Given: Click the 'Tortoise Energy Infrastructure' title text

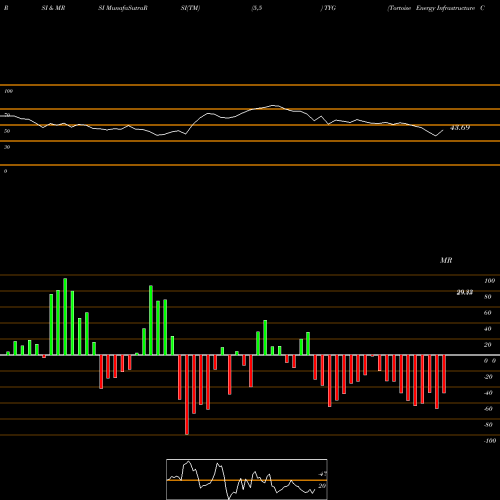Looking at the screenshot, I should tap(432, 8).
